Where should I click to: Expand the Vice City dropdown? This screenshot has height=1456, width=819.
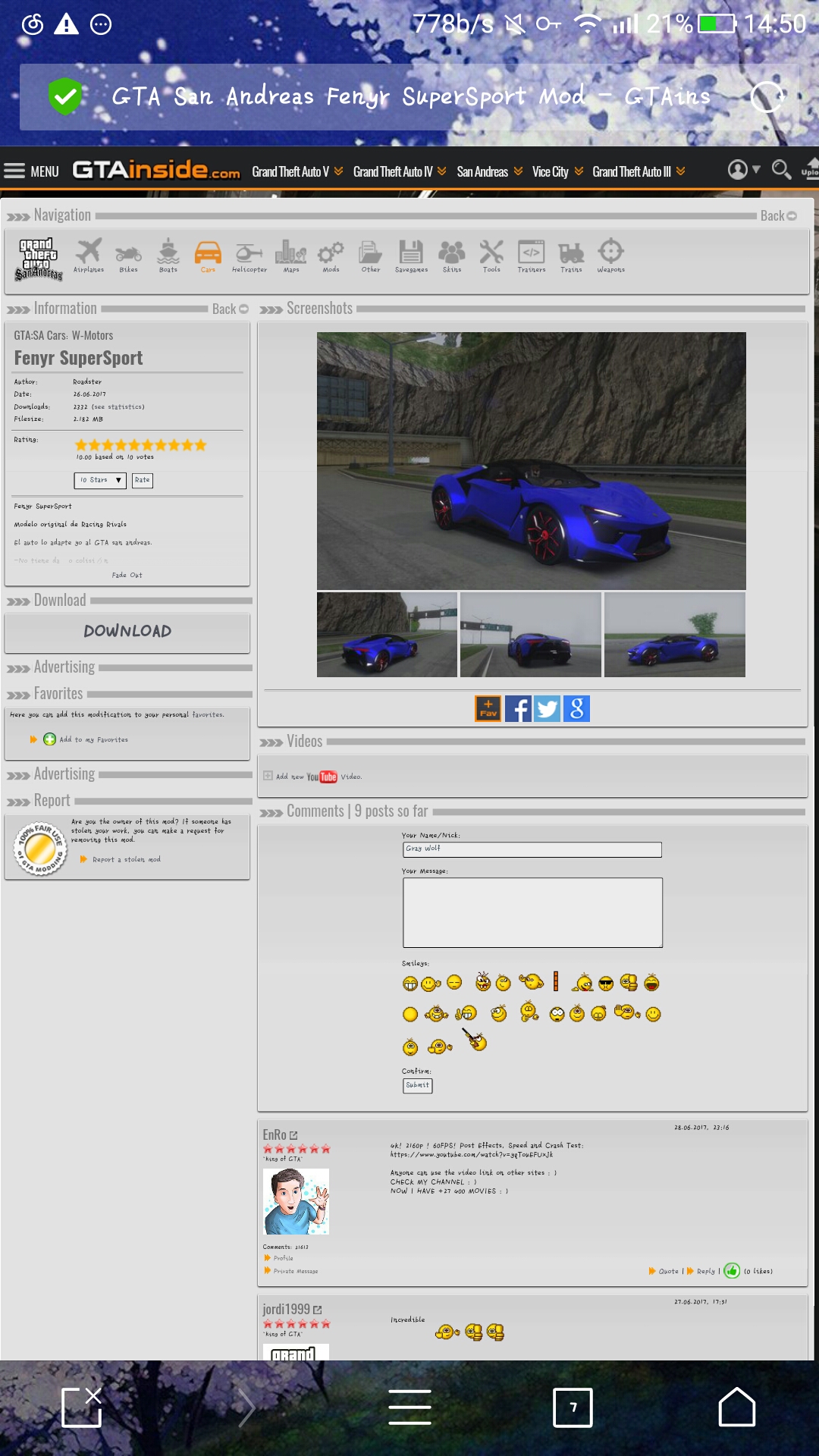(557, 171)
